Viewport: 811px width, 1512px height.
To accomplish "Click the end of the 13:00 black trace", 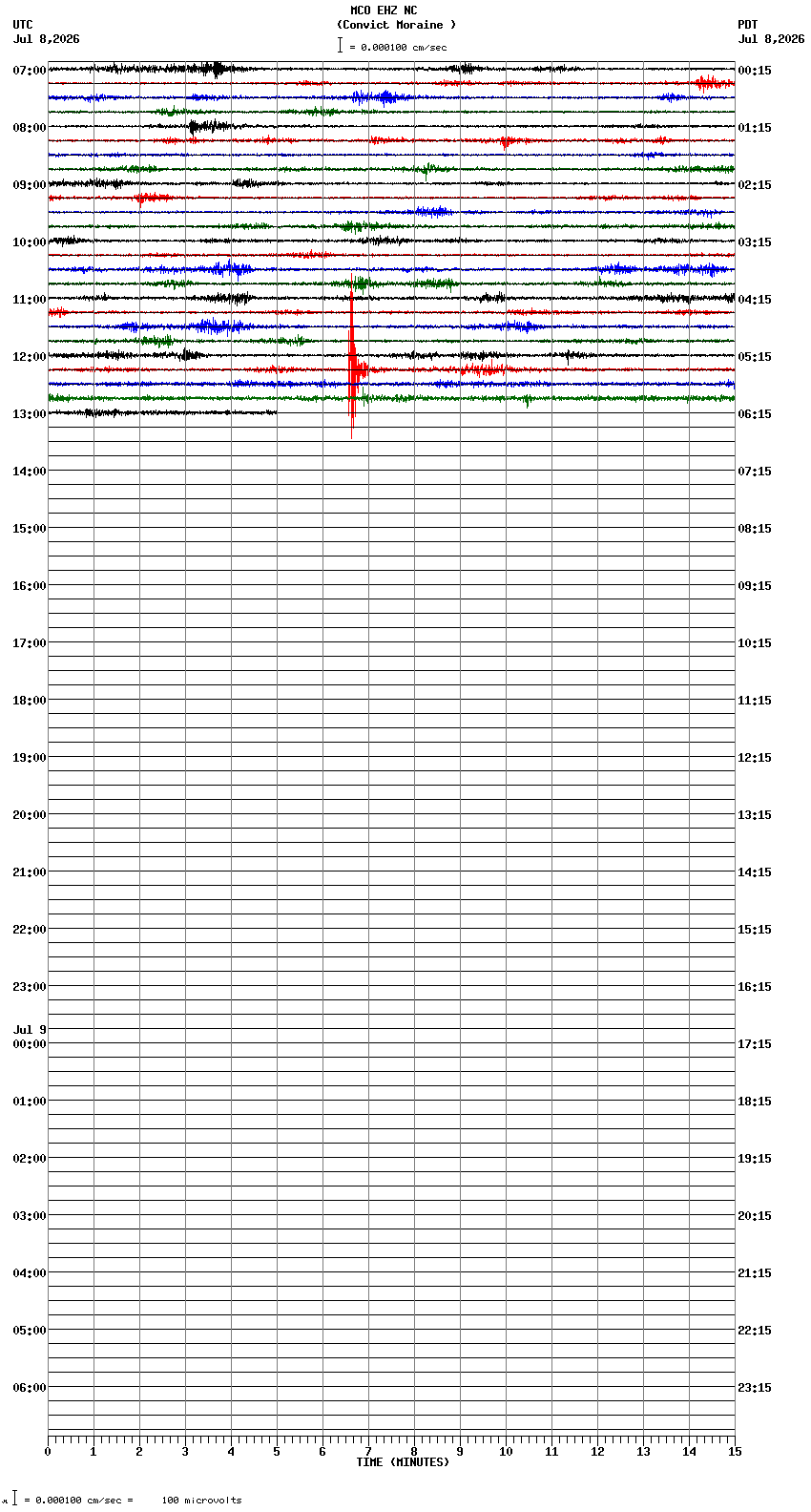I will point(275,412).
